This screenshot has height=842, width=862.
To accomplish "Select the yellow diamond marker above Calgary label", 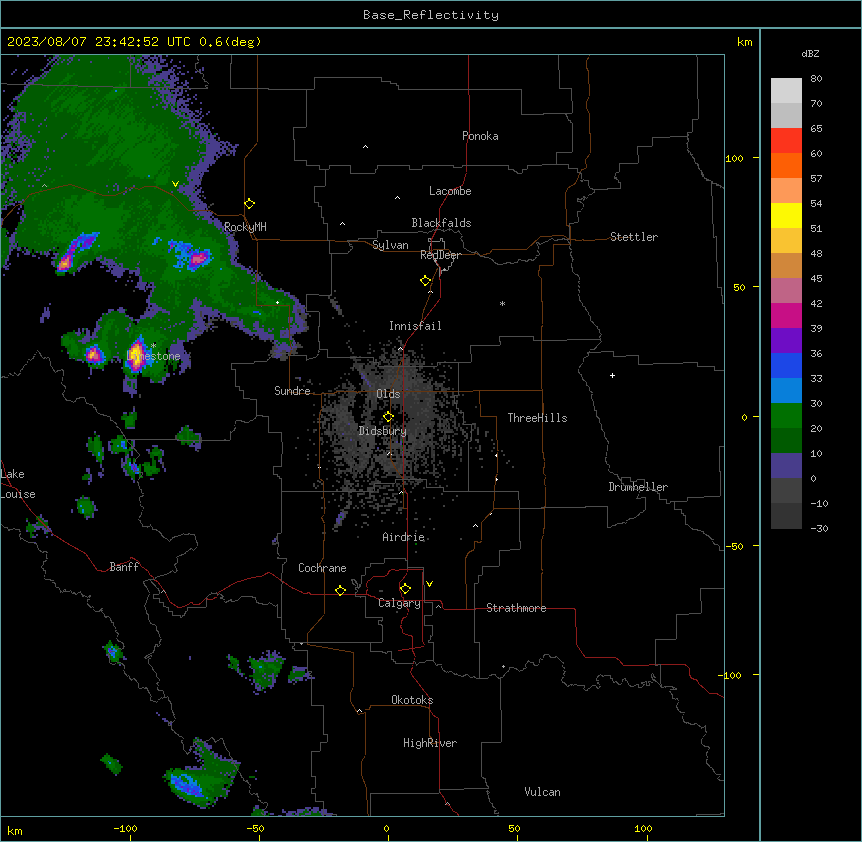I will click(x=406, y=589).
